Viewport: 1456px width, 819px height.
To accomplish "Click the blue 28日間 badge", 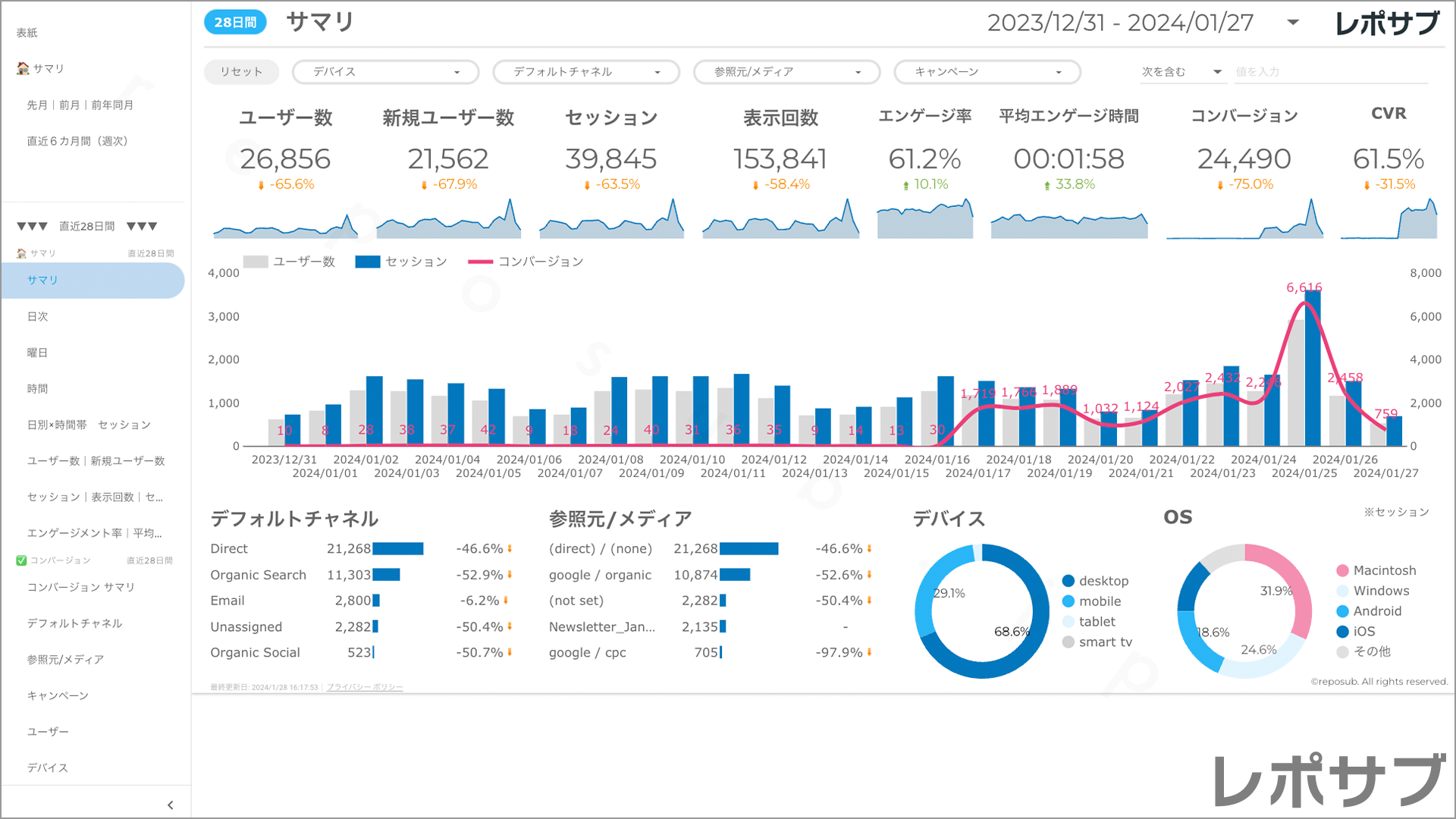I will (x=235, y=23).
